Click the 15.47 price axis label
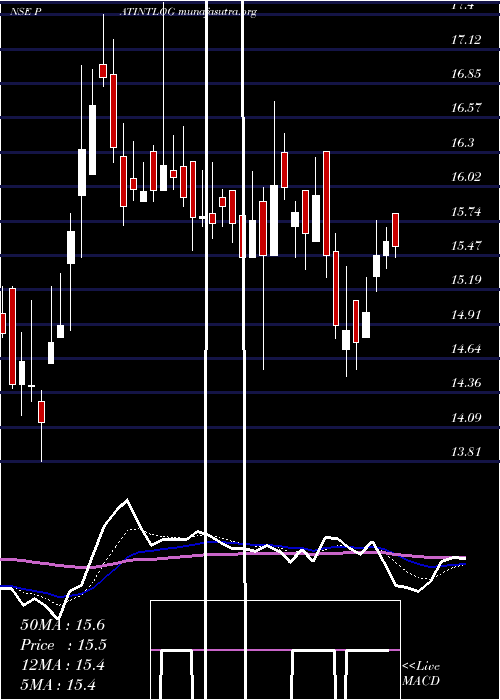500x700 pixels. click(466, 246)
